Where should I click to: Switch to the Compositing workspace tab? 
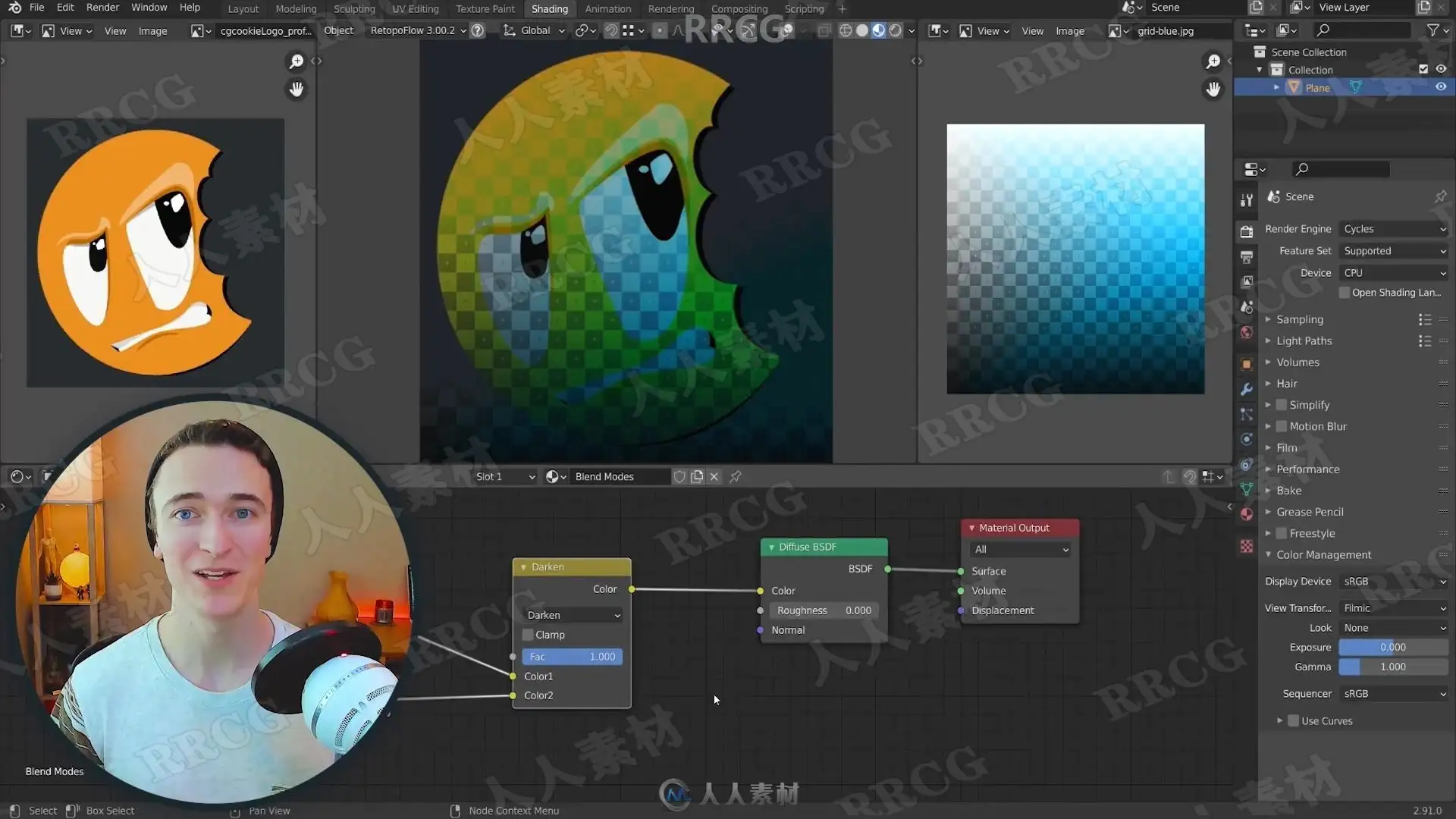pos(739,9)
